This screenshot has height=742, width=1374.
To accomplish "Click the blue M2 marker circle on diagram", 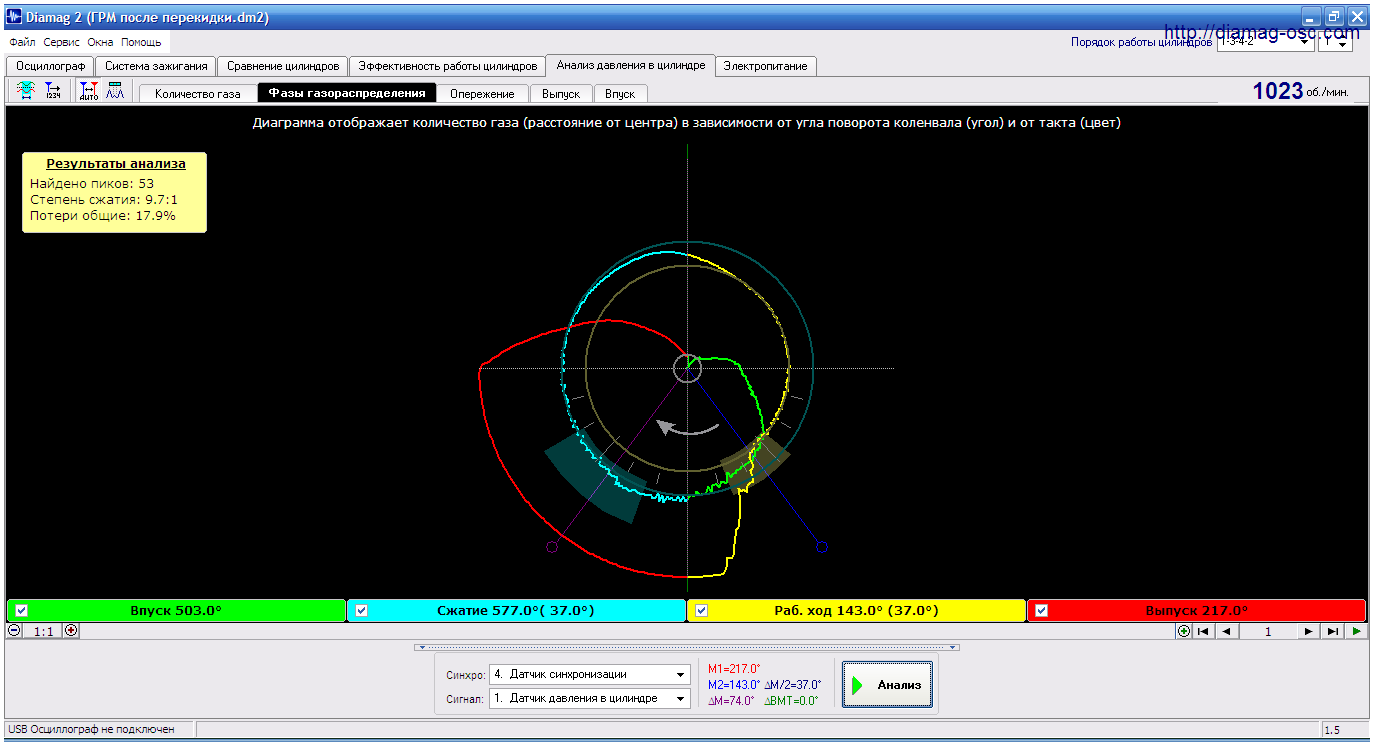I will click(822, 547).
